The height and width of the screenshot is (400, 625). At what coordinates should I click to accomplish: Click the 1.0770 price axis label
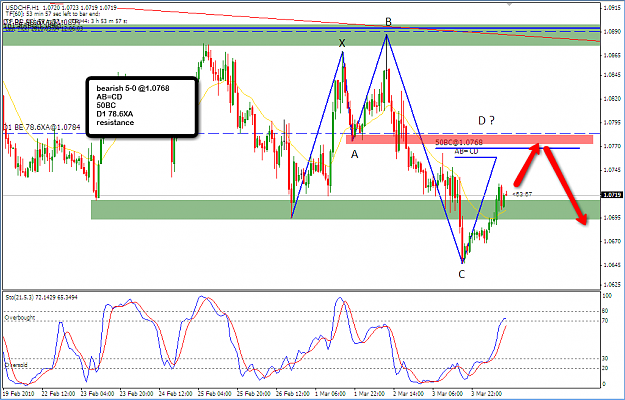click(611, 146)
